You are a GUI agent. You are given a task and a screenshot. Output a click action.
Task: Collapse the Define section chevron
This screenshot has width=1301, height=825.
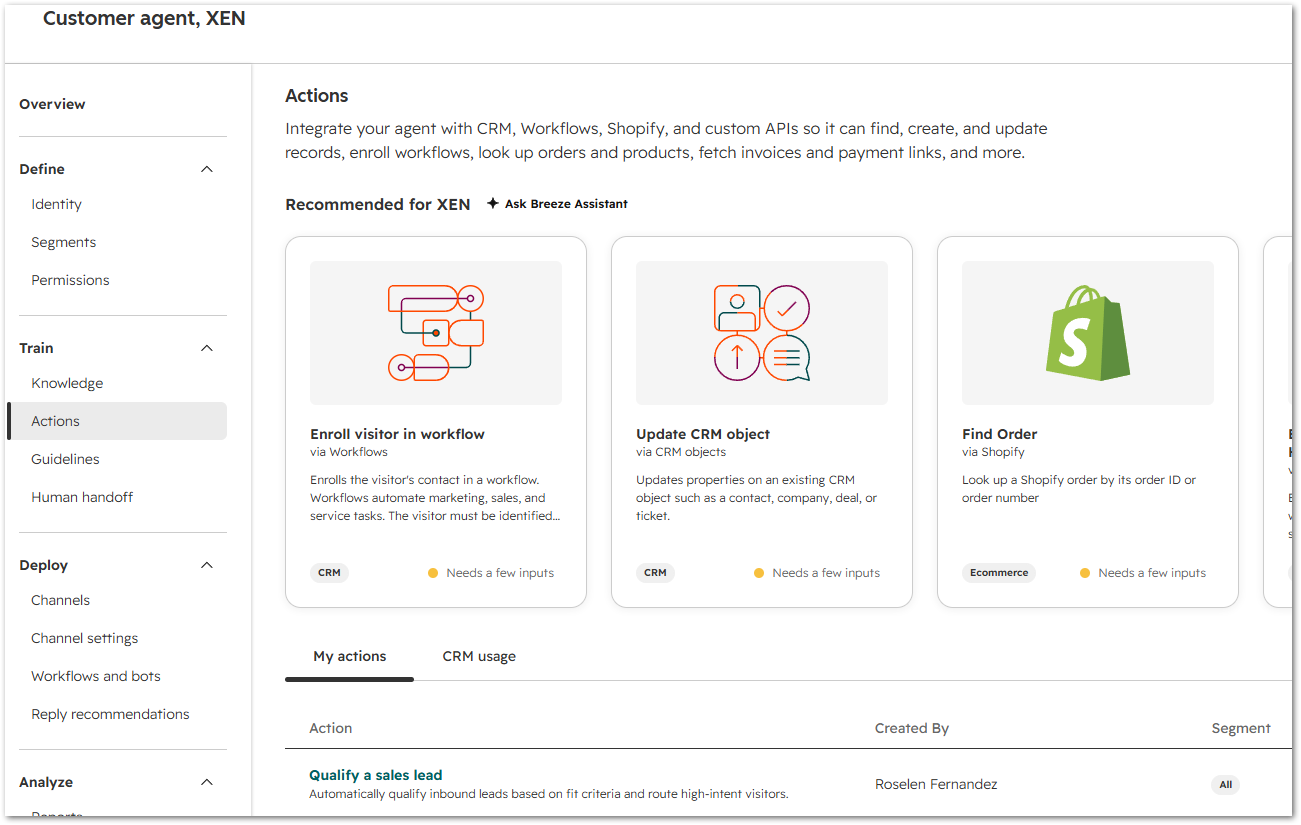point(207,169)
